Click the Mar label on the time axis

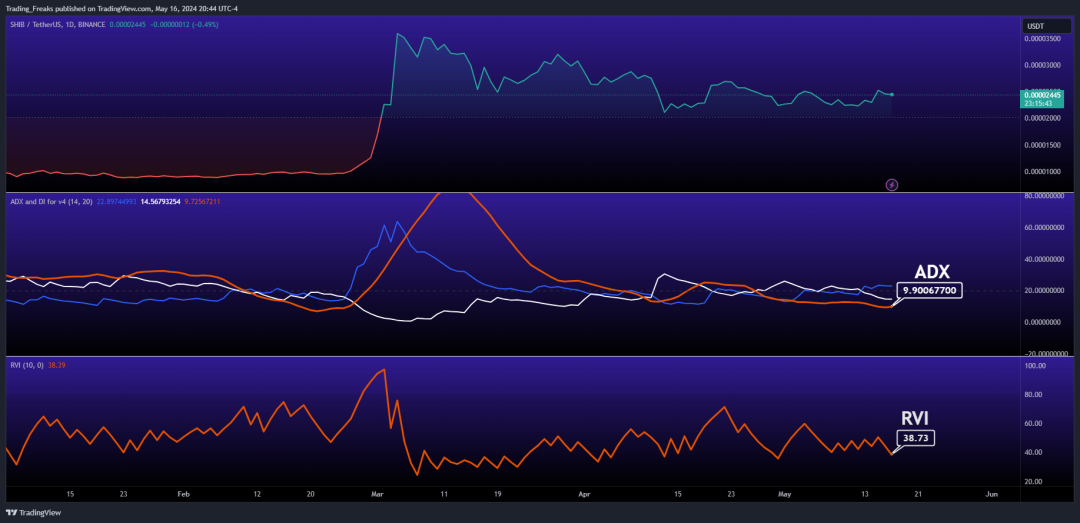point(377,494)
